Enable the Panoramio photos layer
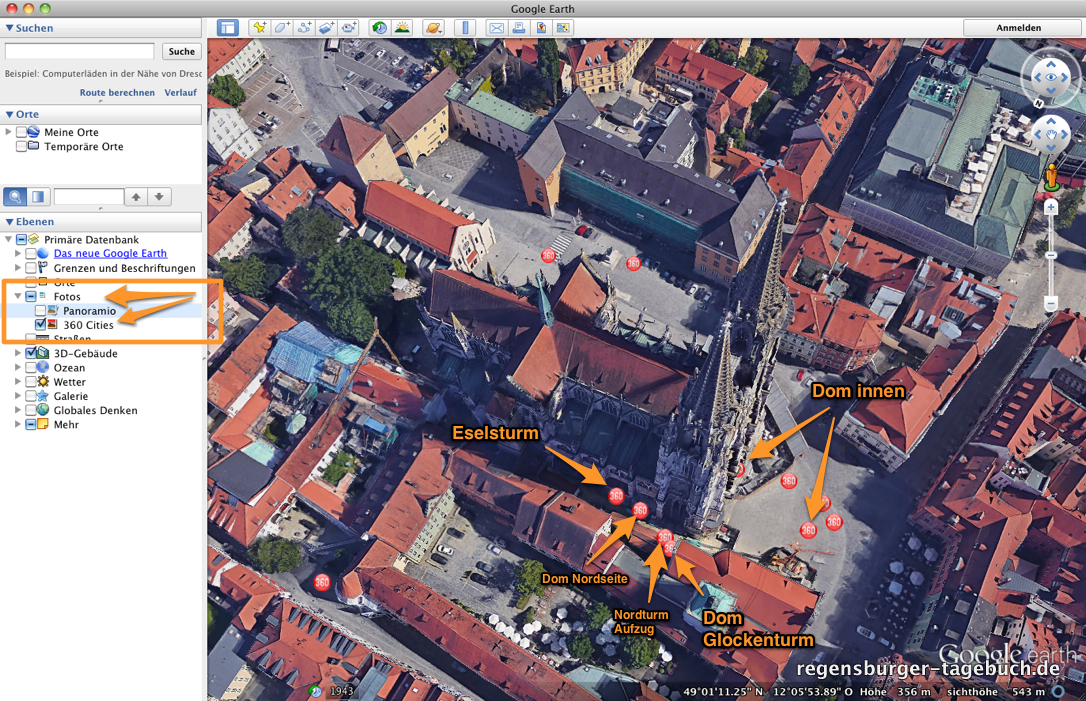The image size is (1086, 701). coord(40,310)
